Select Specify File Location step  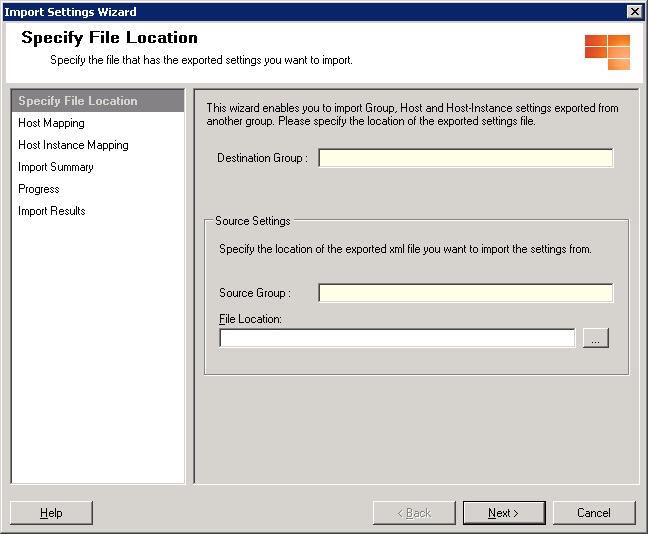coord(98,101)
